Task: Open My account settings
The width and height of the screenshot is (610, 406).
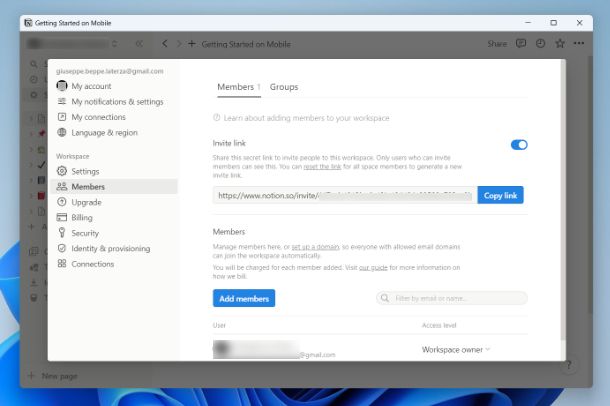Action: (x=91, y=86)
